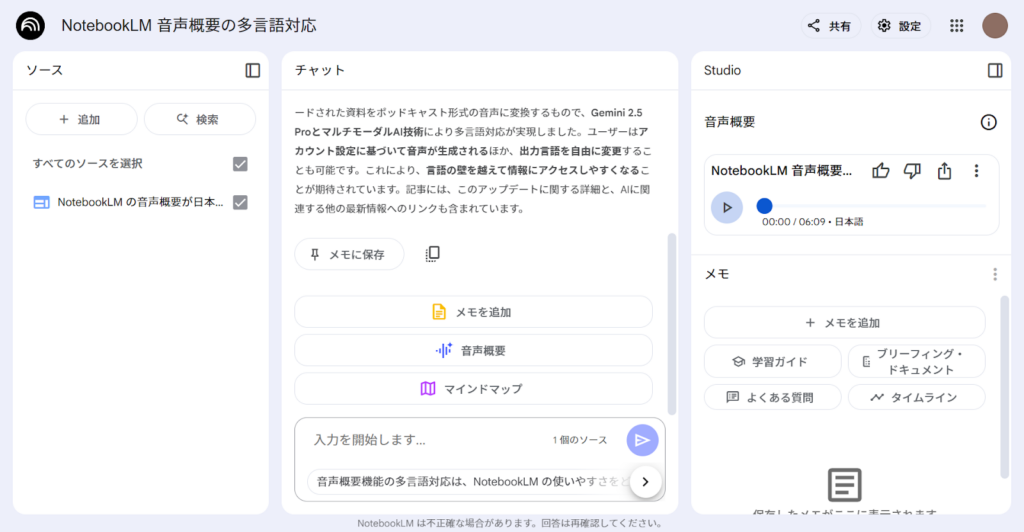Open the Google apps grid
1024x532 pixels.
[957, 25]
